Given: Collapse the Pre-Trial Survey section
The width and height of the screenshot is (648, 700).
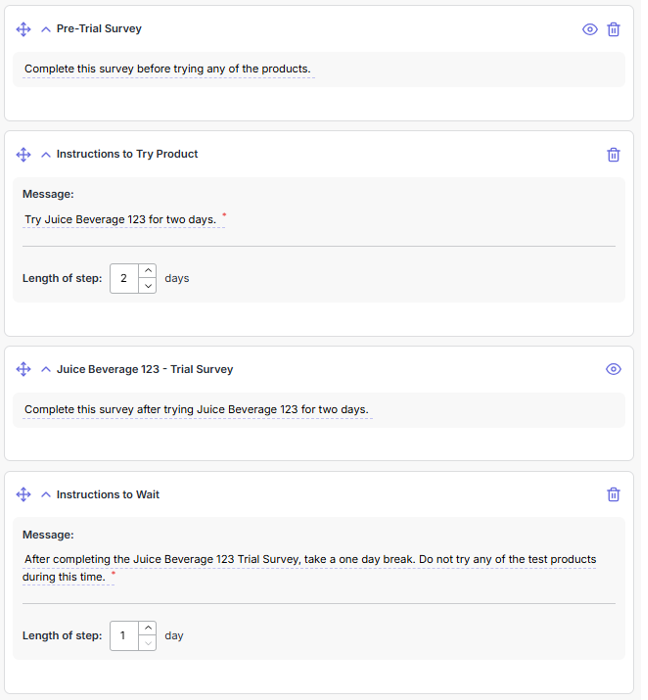Looking at the screenshot, I should (46, 30).
